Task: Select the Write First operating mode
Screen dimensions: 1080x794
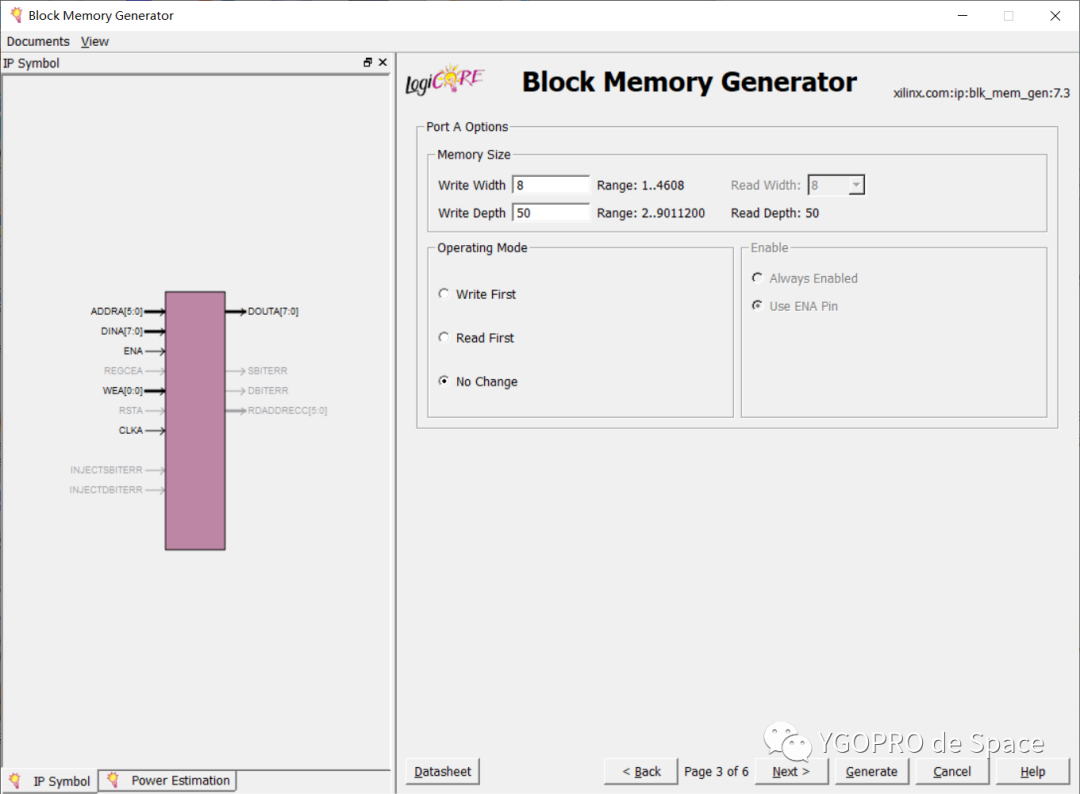Action: 444,294
